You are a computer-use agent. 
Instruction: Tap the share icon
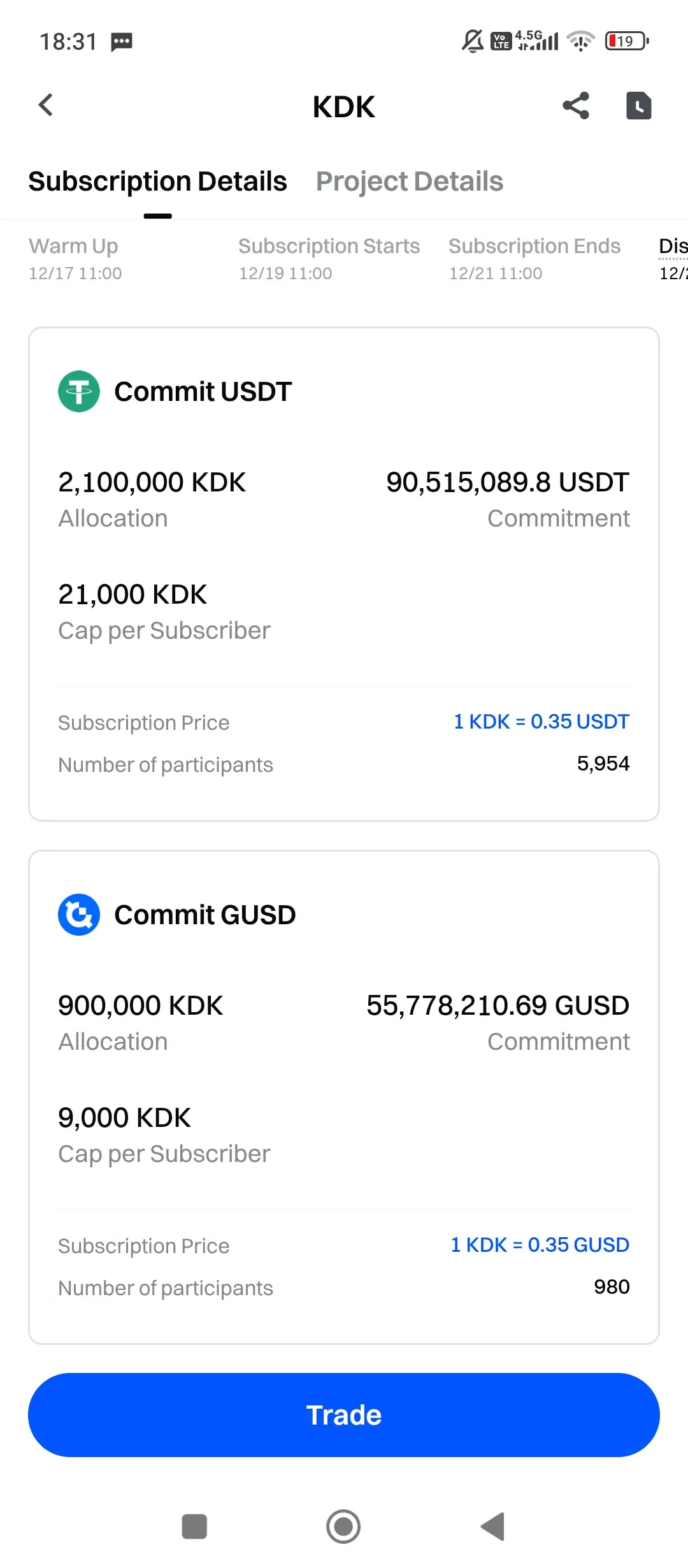(x=576, y=106)
